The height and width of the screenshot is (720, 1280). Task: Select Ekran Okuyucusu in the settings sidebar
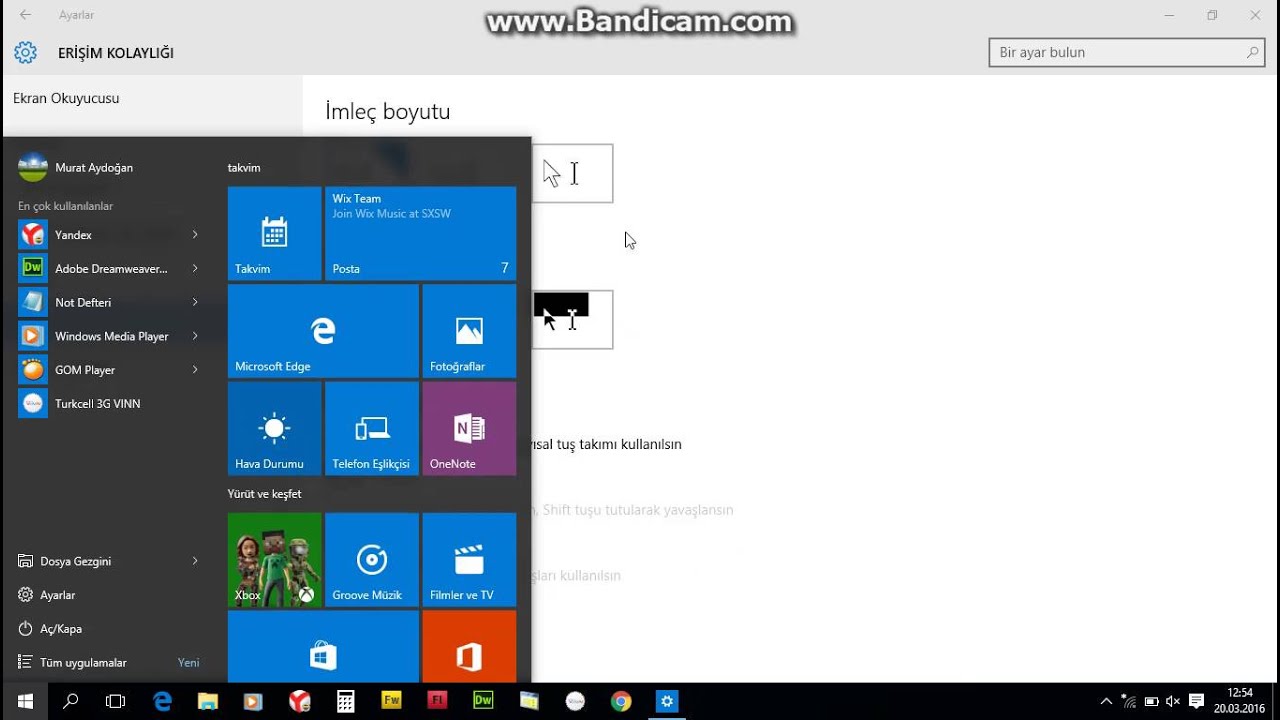click(66, 98)
